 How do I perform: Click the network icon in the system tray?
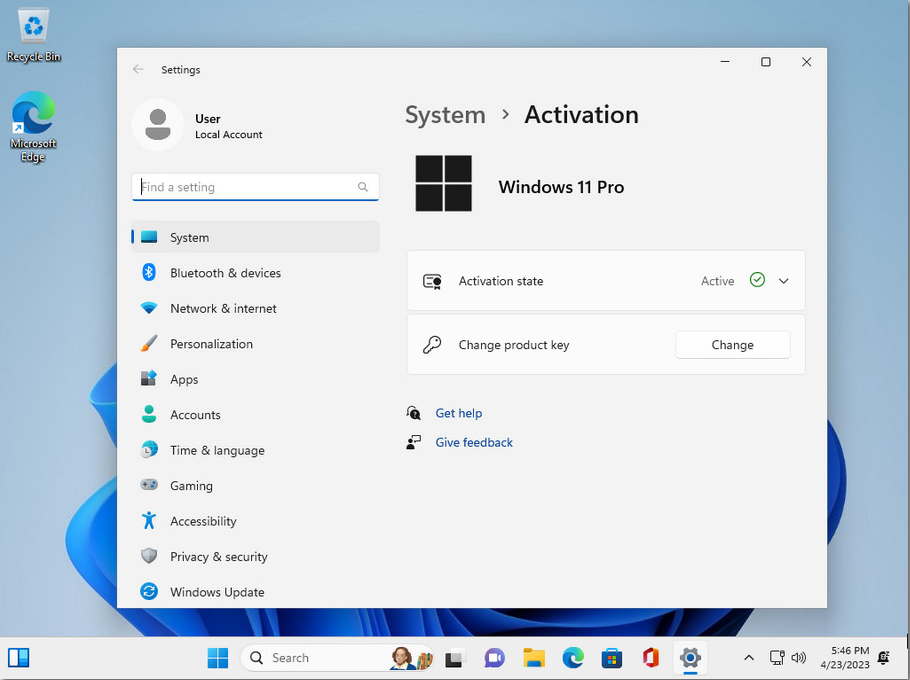click(x=777, y=658)
